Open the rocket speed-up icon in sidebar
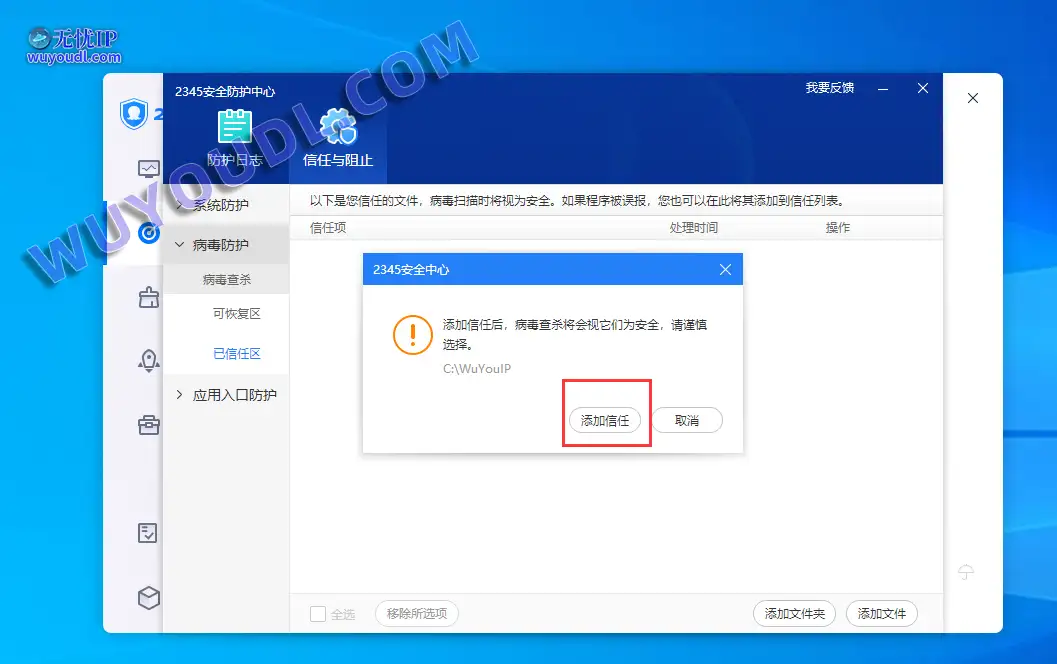Screen dimensions: 1057x664 coord(148,361)
